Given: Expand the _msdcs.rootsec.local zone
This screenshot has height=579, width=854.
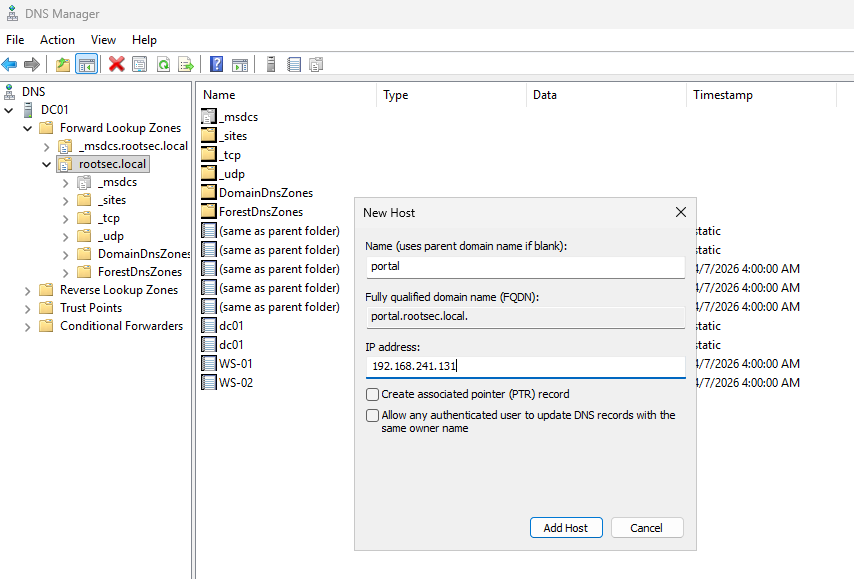Looking at the screenshot, I should click(x=46, y=147).
